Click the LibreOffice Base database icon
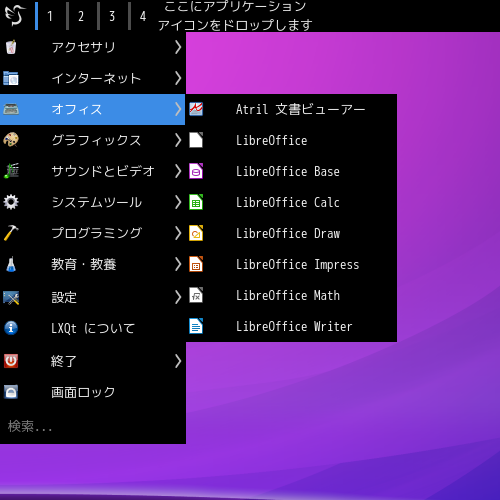This screenshot has width=500, height=500. (x=196, y=171)
